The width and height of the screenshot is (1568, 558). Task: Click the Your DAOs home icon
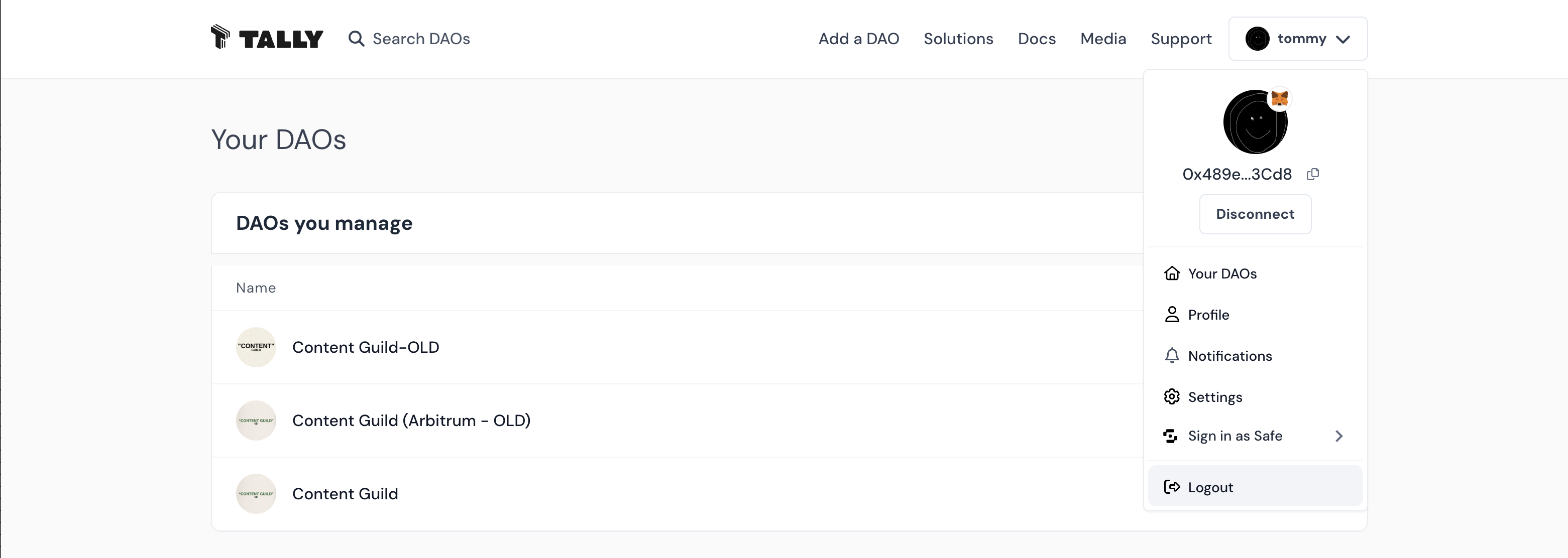click(1172, 273)
